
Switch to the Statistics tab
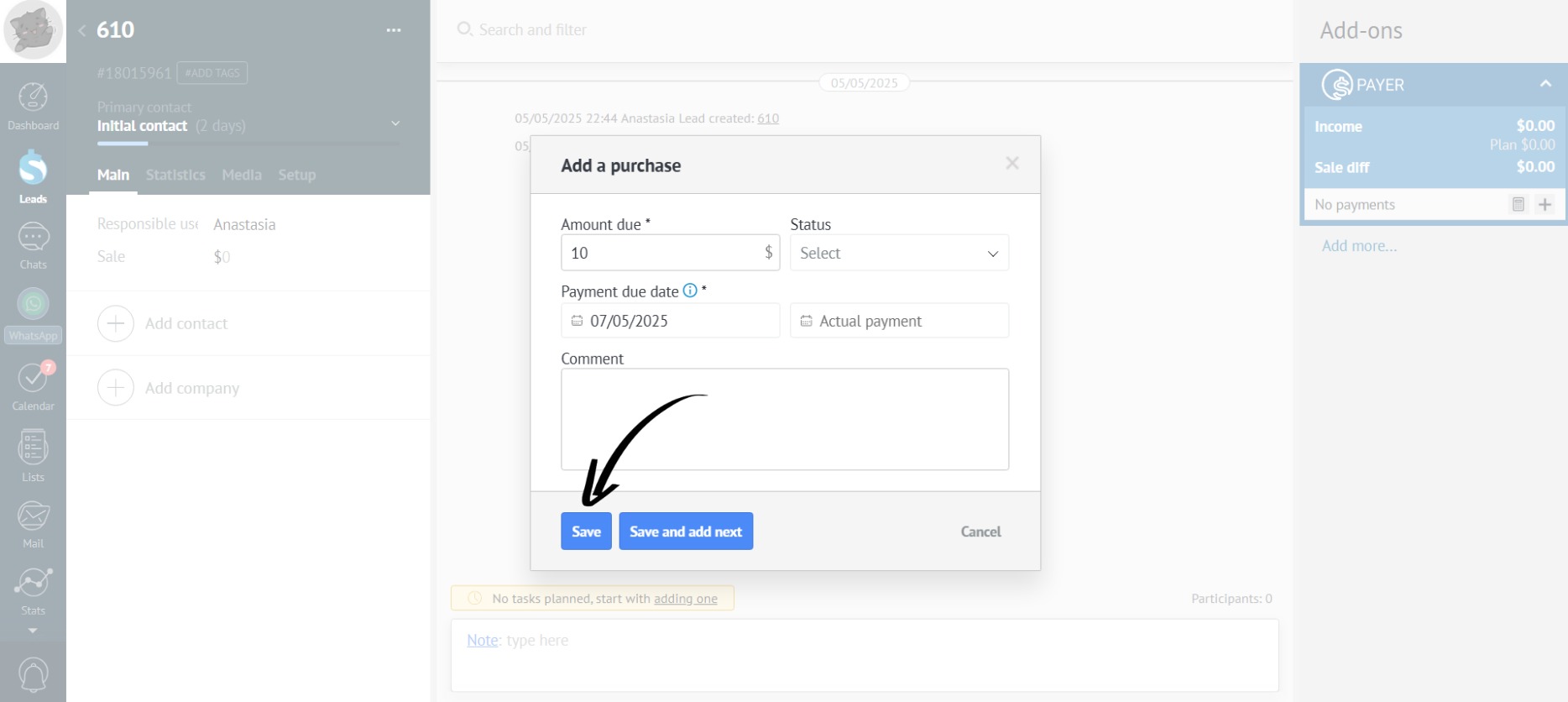(x=175, y=175)
